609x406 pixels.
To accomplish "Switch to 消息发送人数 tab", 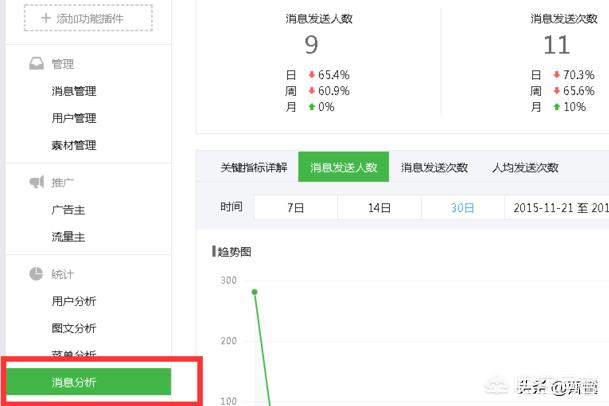I will coord(344,167).
